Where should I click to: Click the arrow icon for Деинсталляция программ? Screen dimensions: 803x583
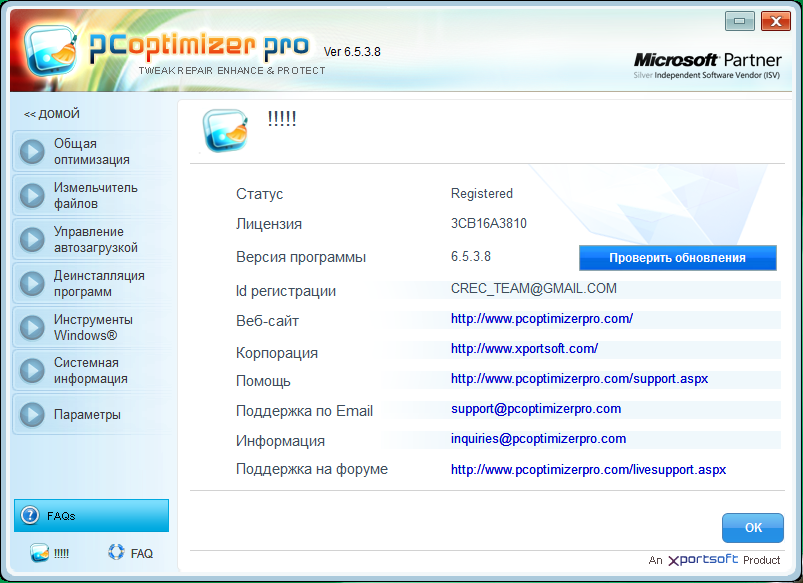click(x=33, y=284)
